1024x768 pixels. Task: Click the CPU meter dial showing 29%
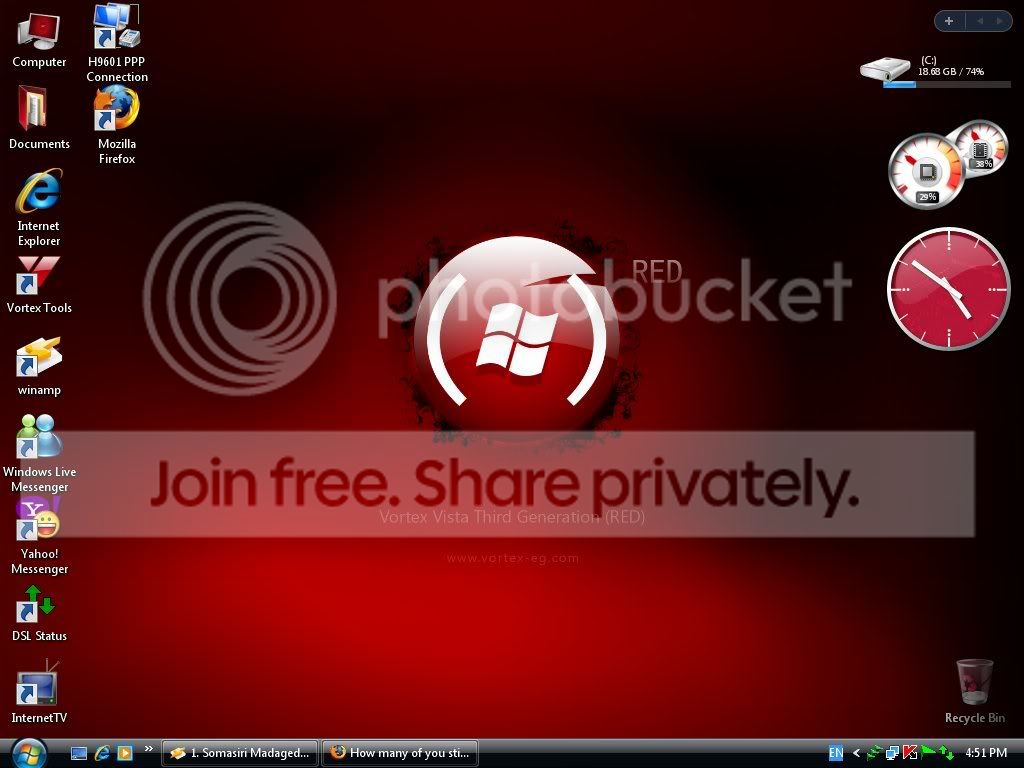click(x=926, y=171)
